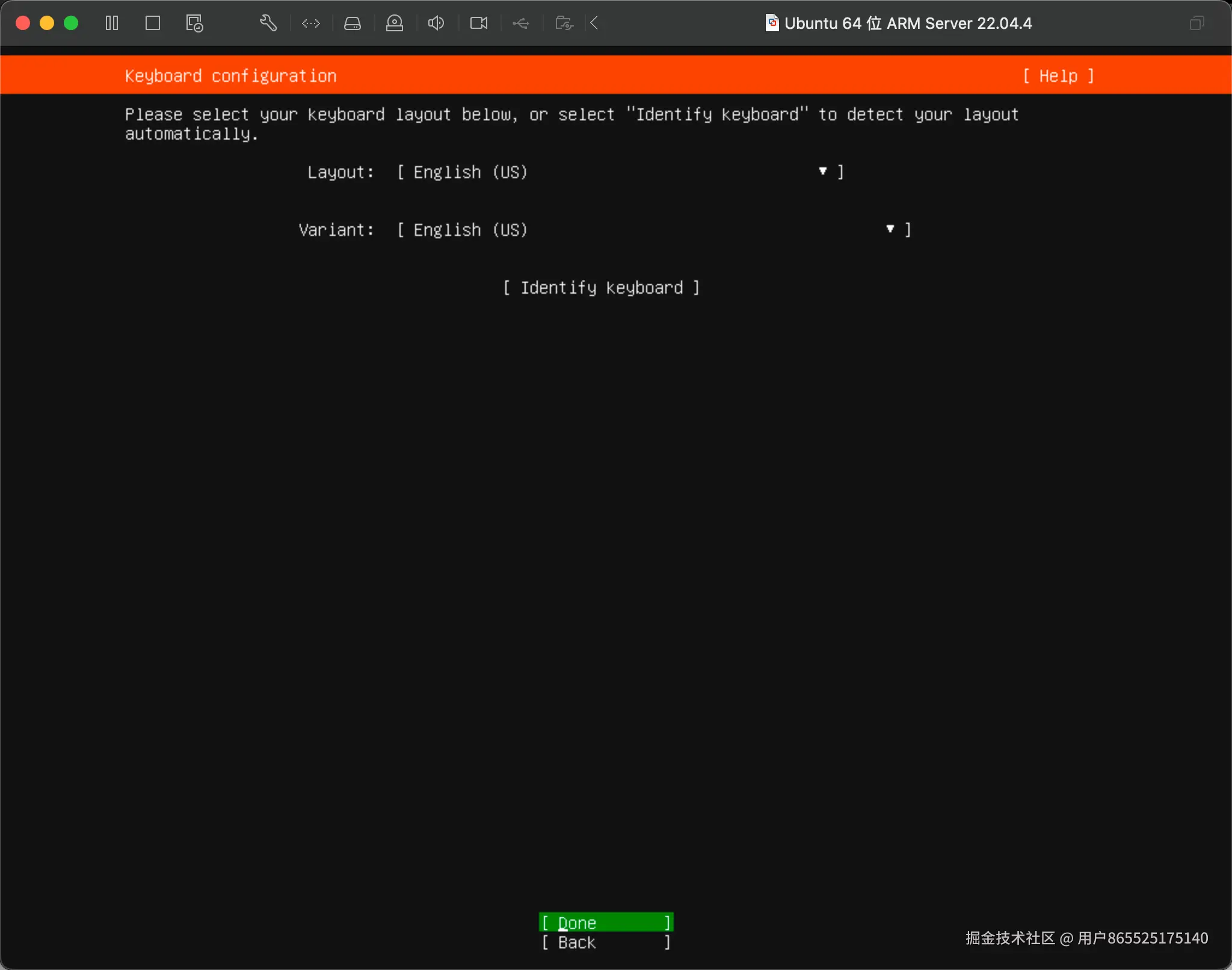Open the Variant dropdown
Screen dimensions: 1232x970
pos(653,230)
